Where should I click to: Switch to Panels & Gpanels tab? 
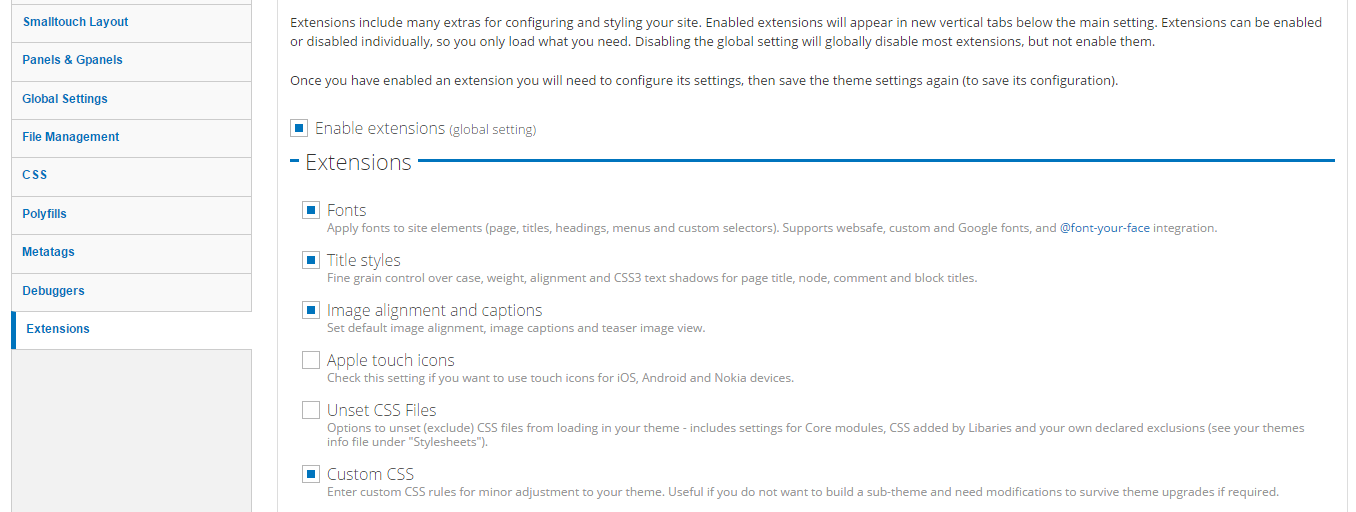131,60
